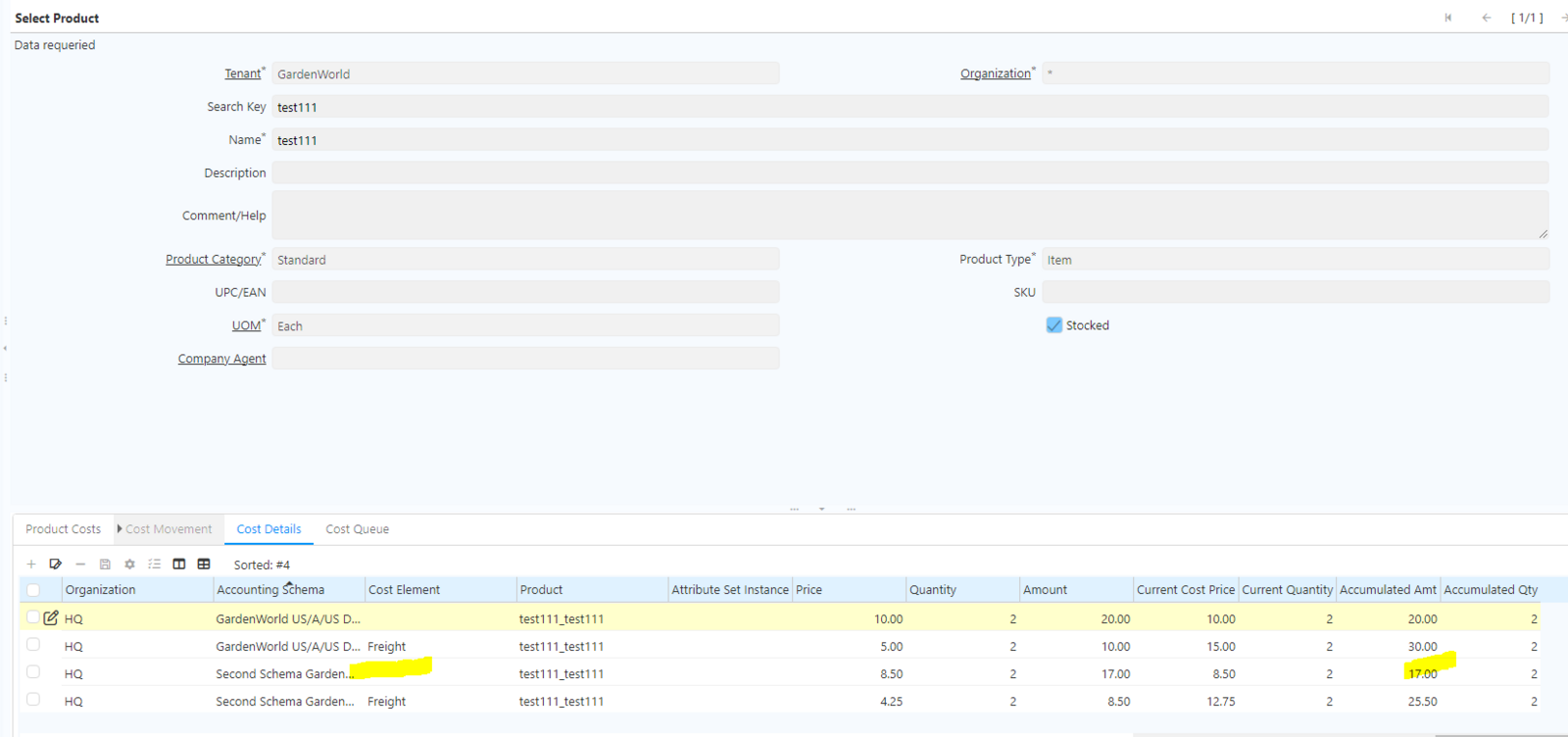Click the minus delete record icon

coord(80,565)
